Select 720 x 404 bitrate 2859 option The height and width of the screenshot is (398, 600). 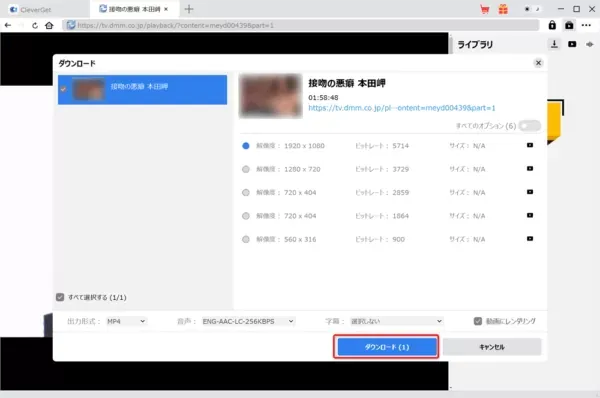pos(246,192)
